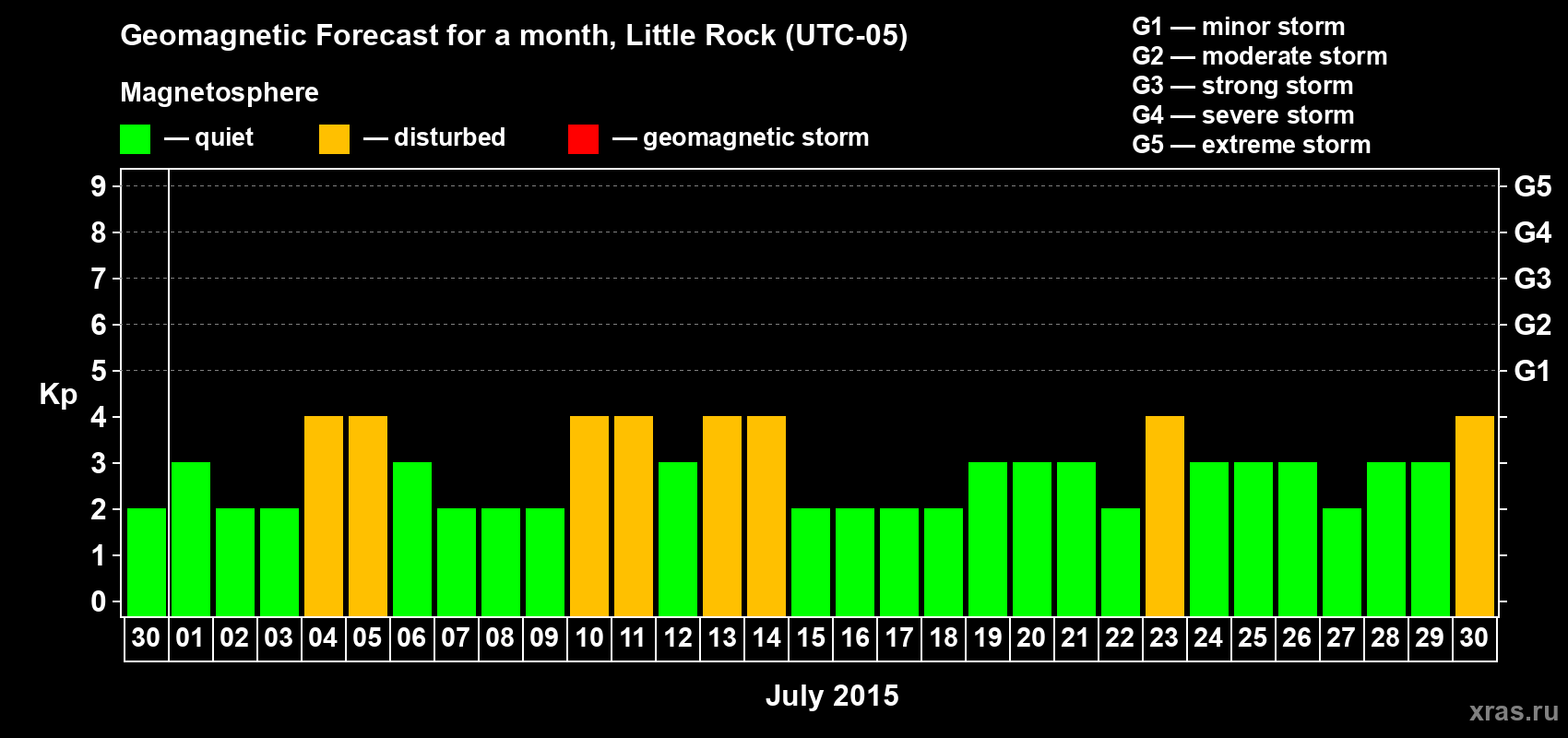Click the orange bar for July 13

(722, 516)
